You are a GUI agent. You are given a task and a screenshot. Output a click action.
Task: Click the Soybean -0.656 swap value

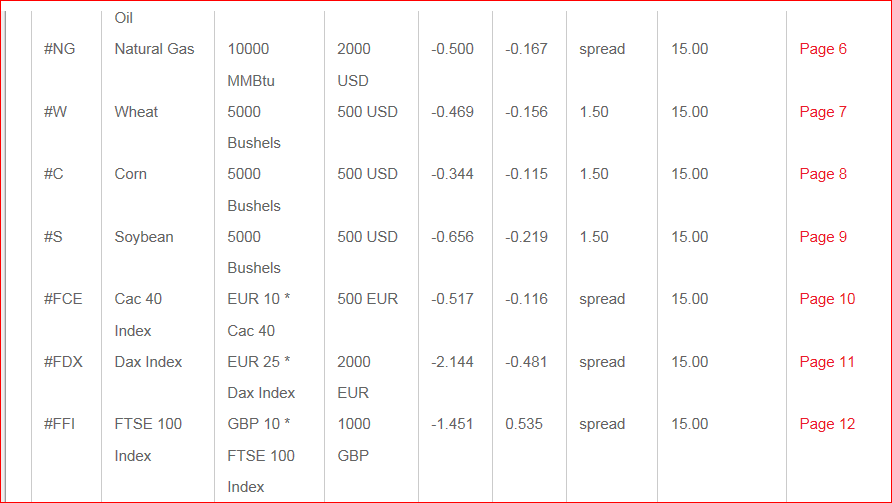(452, 237)
